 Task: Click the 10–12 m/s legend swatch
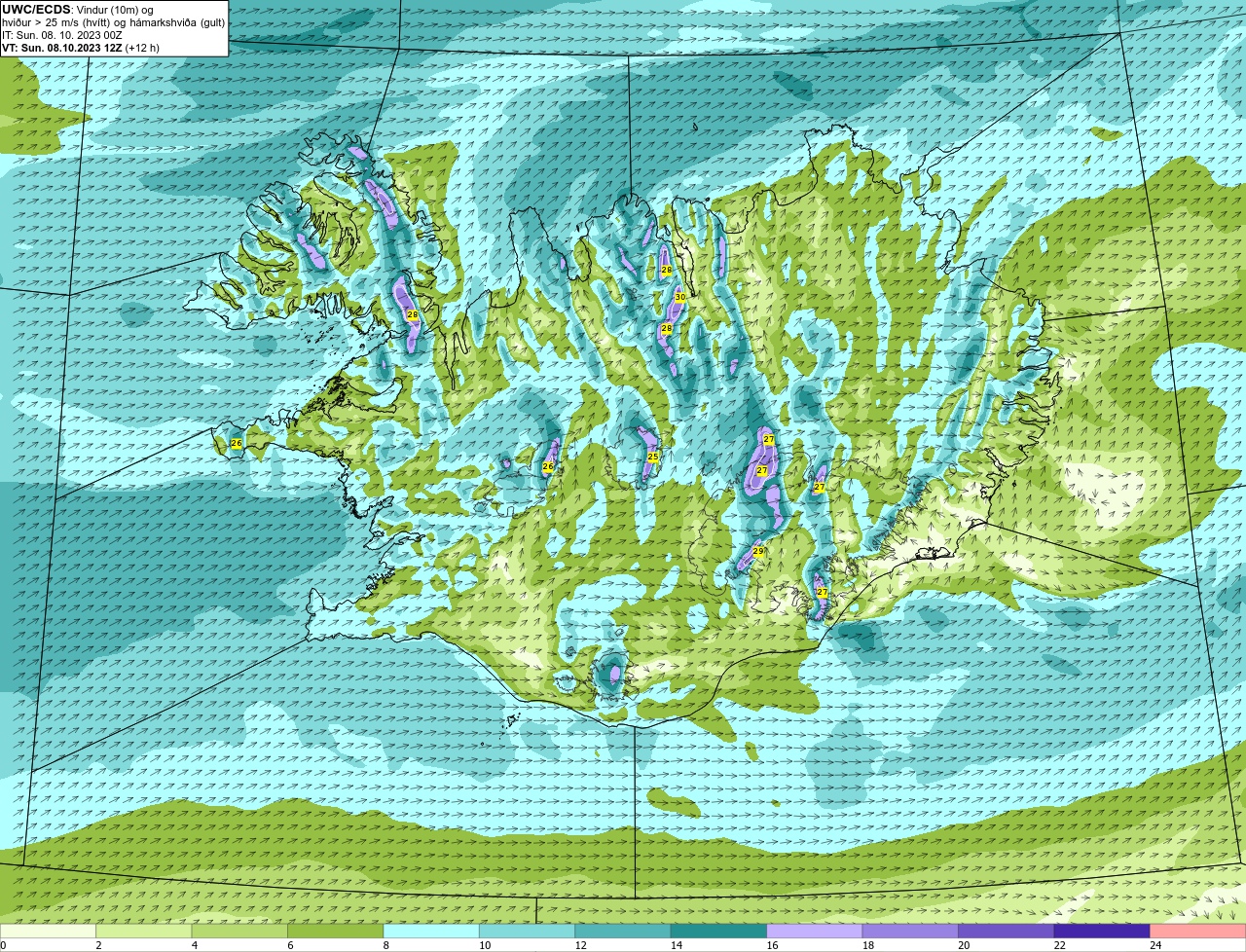coord(528,932)
